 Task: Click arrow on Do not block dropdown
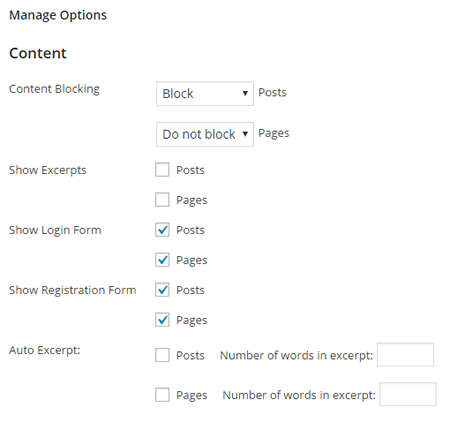[245, 134]
